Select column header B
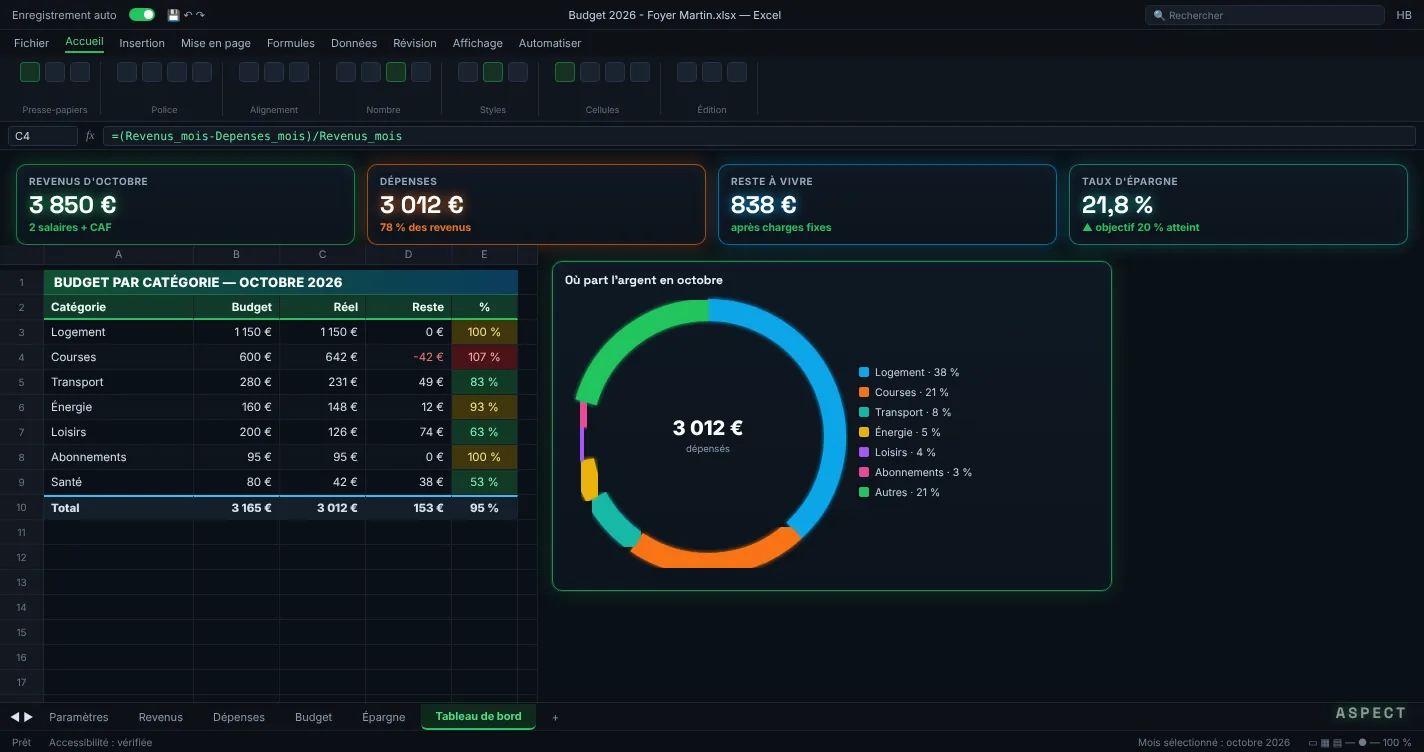This screenshot has height=752, width=1424. pyautogui.click(x=237, y=255)
